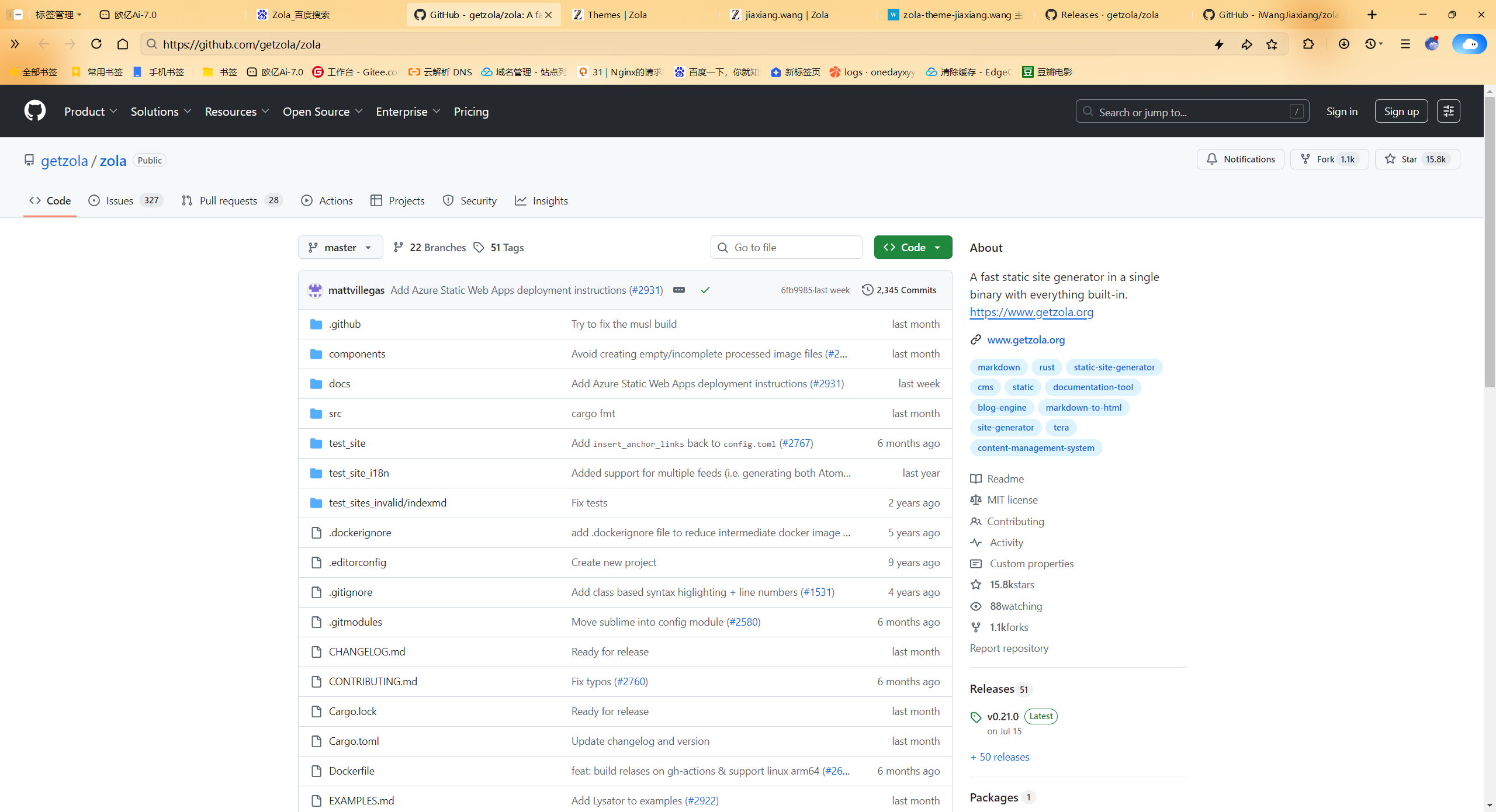Image resolution: width=1496 pixels, height=812 pixels.
Task: Select the static-site-generator topic tag
Action: [x=1114, y=367]
